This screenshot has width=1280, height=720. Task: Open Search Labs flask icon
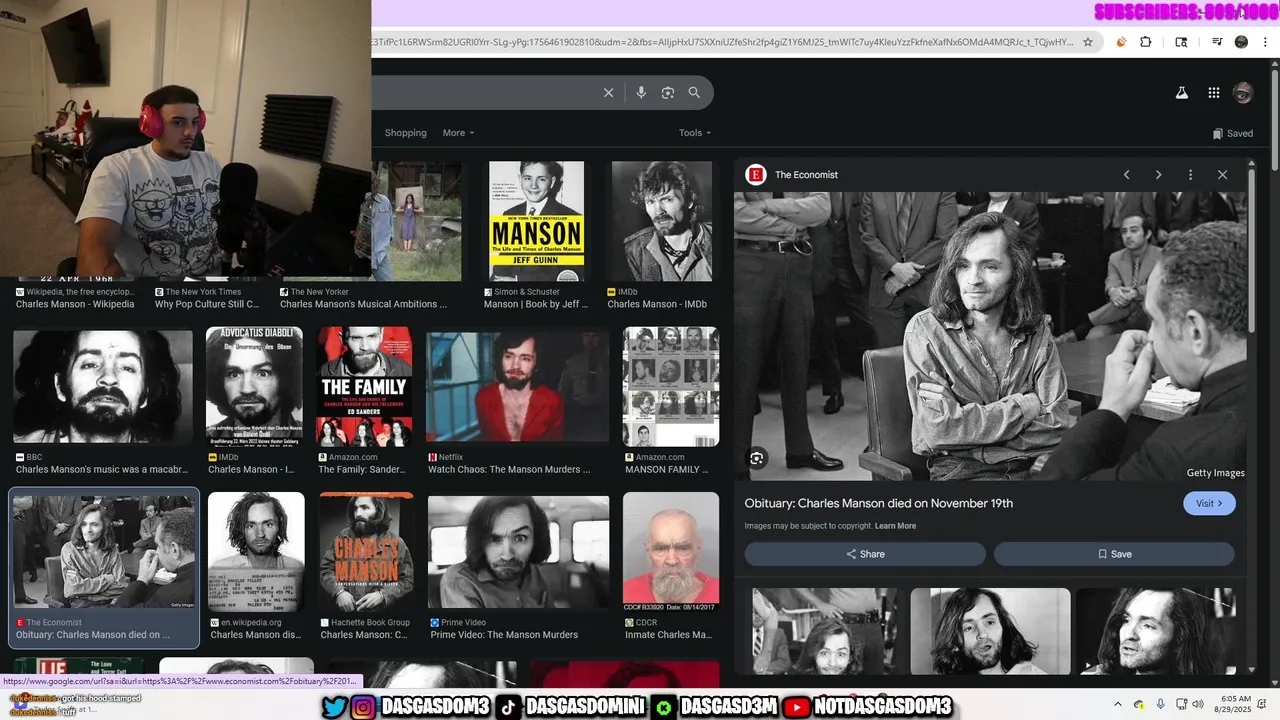tap(1181, 93)
